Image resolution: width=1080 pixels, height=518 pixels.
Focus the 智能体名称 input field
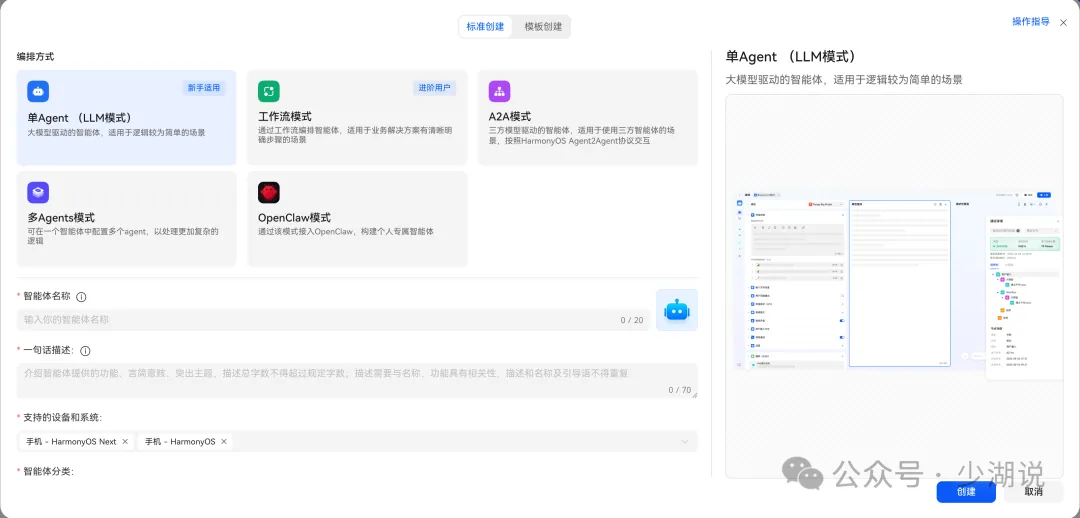click(333, 320)
